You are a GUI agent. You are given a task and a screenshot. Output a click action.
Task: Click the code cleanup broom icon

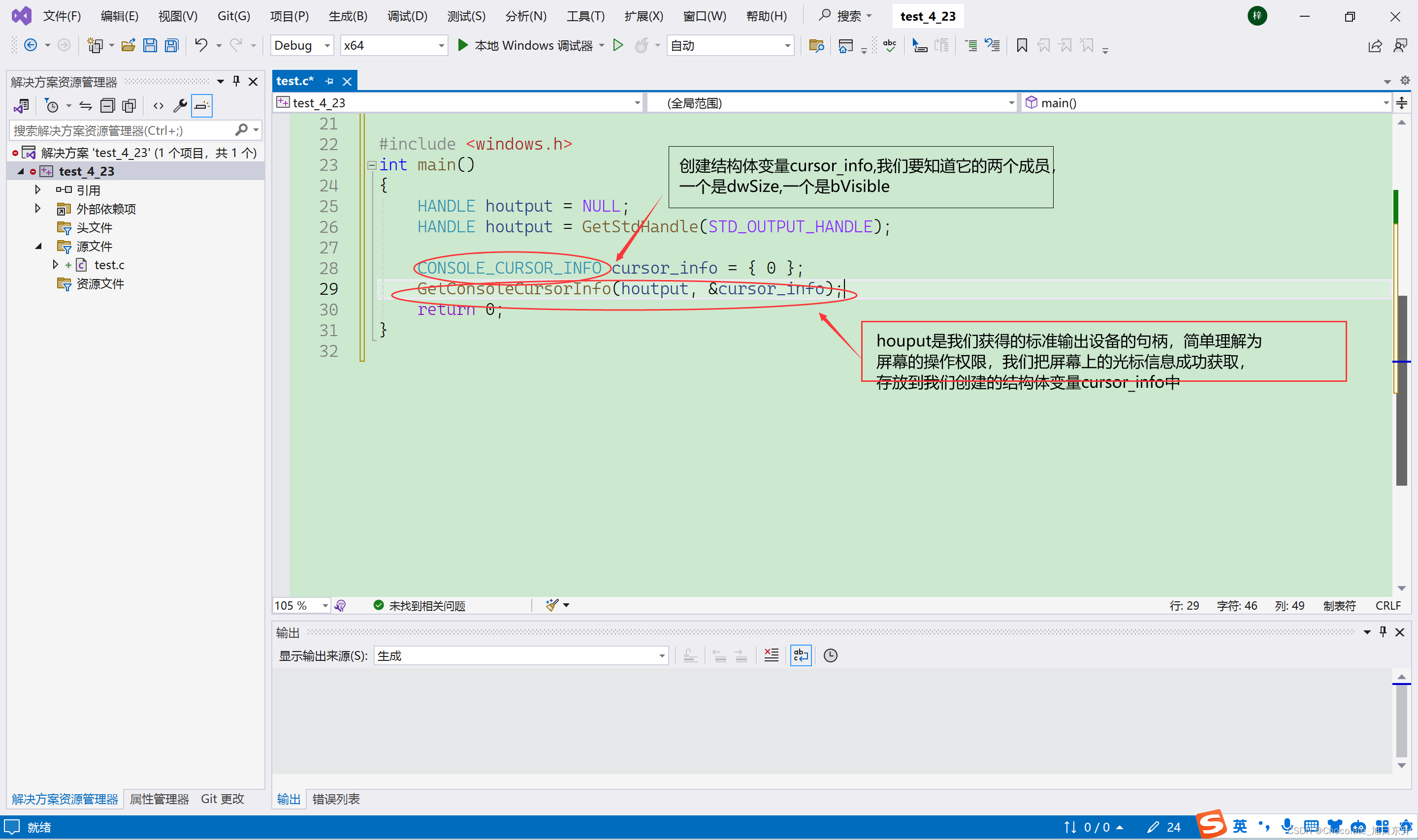(x=552, y=605)
